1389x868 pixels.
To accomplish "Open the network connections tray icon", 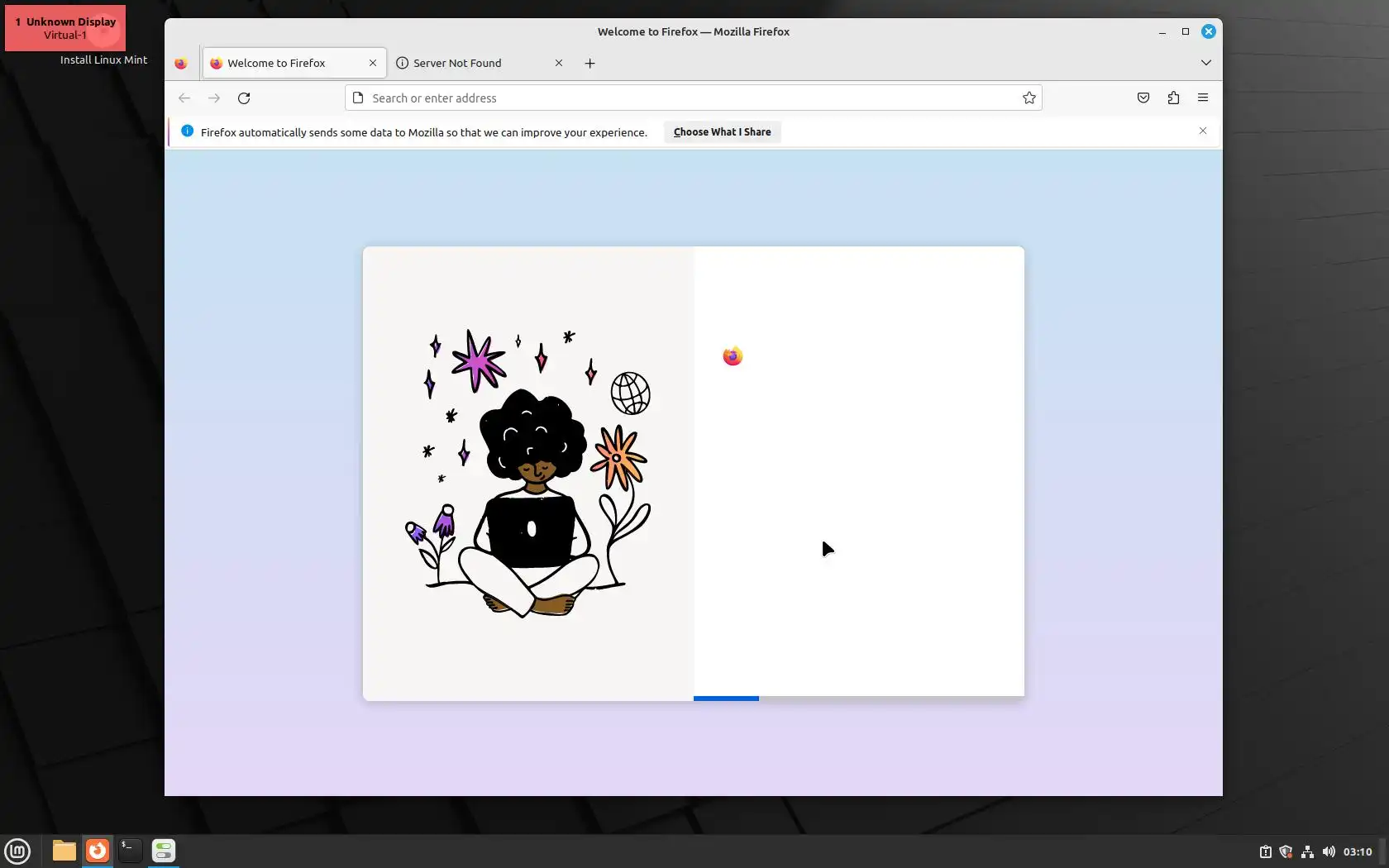I will pyautogui.click(x=1307, y=851).
